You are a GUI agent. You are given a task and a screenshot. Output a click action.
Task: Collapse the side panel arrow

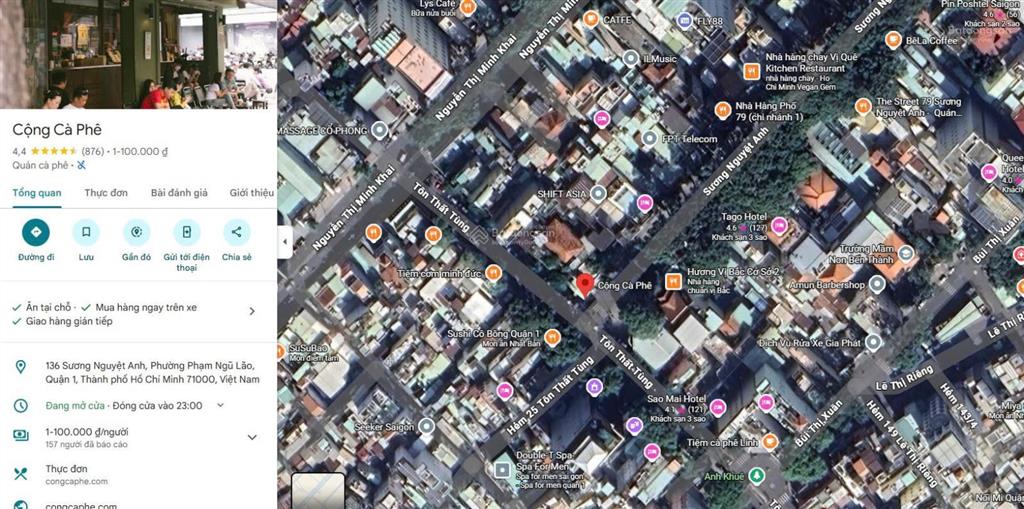(284, 242)
